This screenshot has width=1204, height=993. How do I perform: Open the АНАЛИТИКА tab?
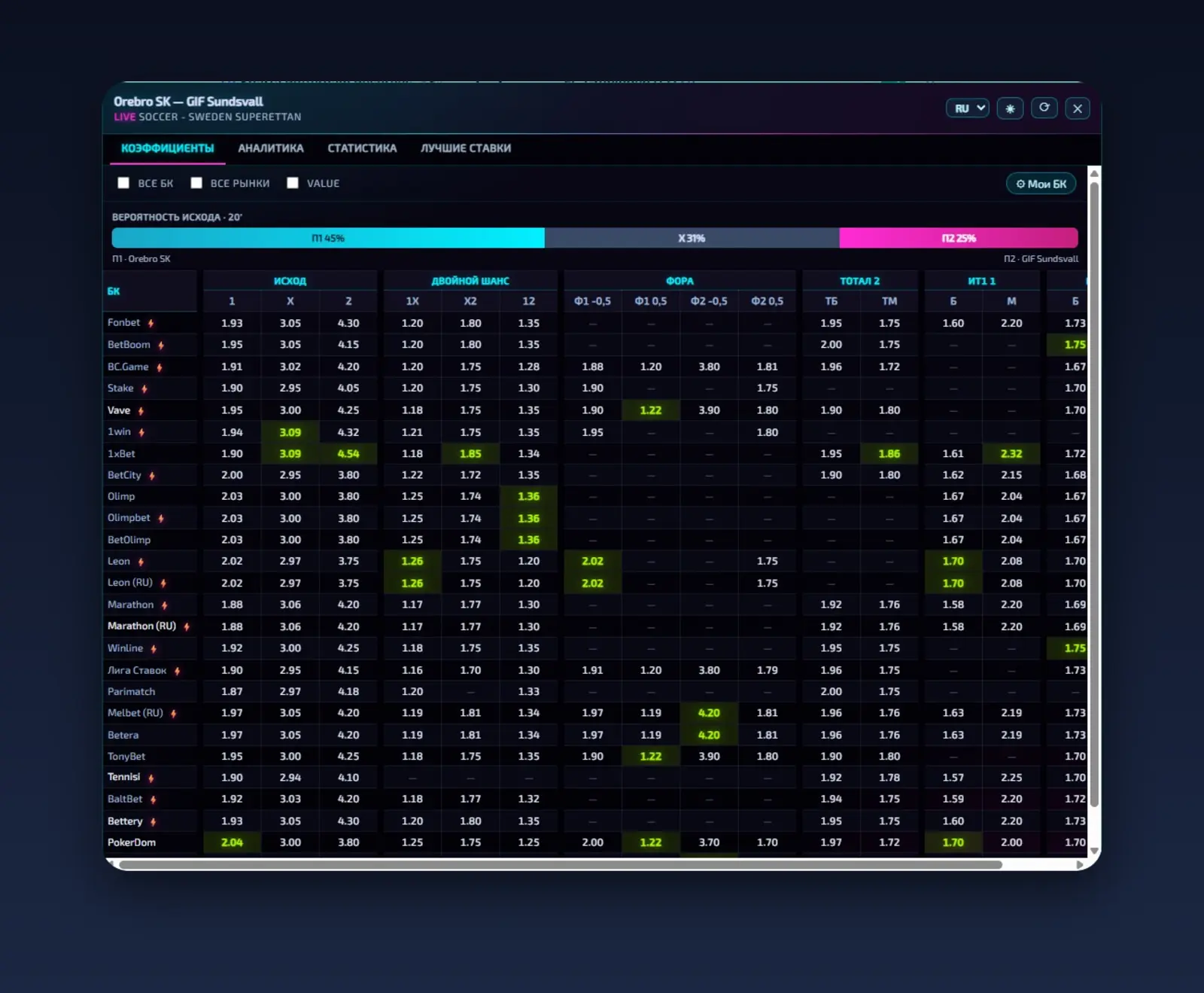271,148
